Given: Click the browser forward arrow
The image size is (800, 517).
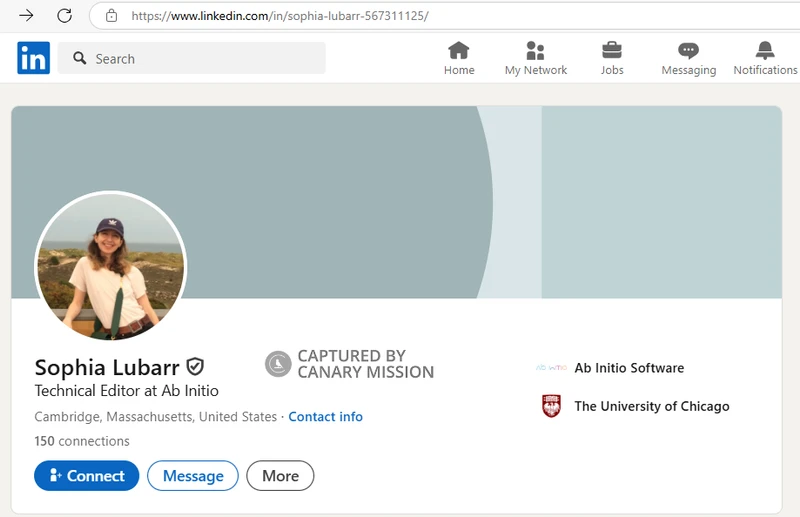Looking at the screenshot, I should (27, 16).
